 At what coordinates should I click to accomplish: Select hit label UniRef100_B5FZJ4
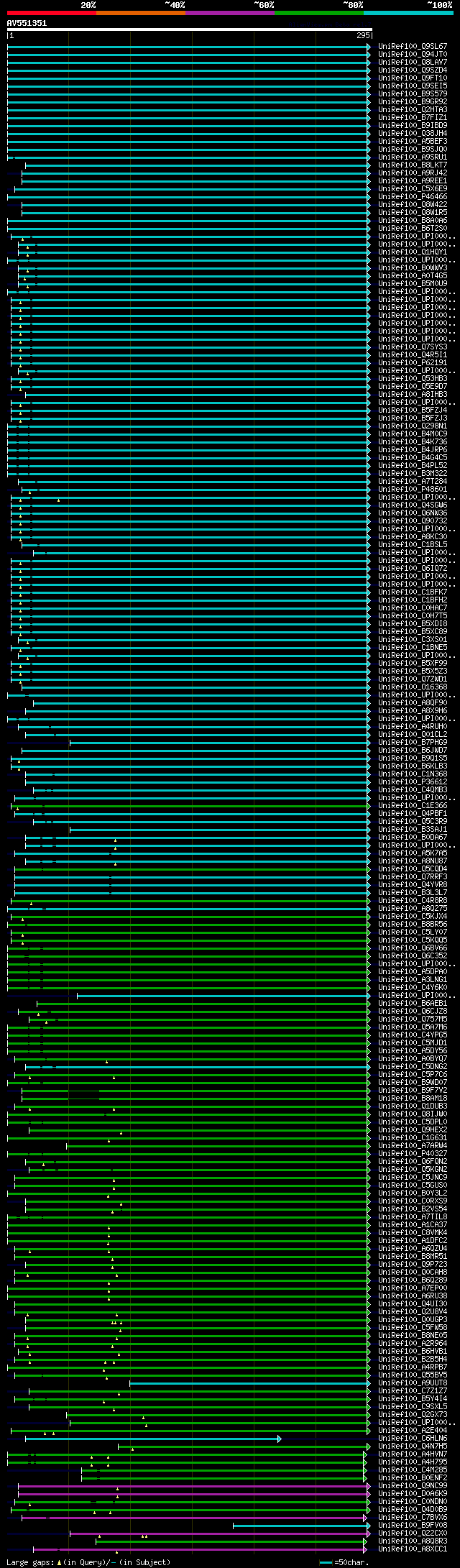413,411
